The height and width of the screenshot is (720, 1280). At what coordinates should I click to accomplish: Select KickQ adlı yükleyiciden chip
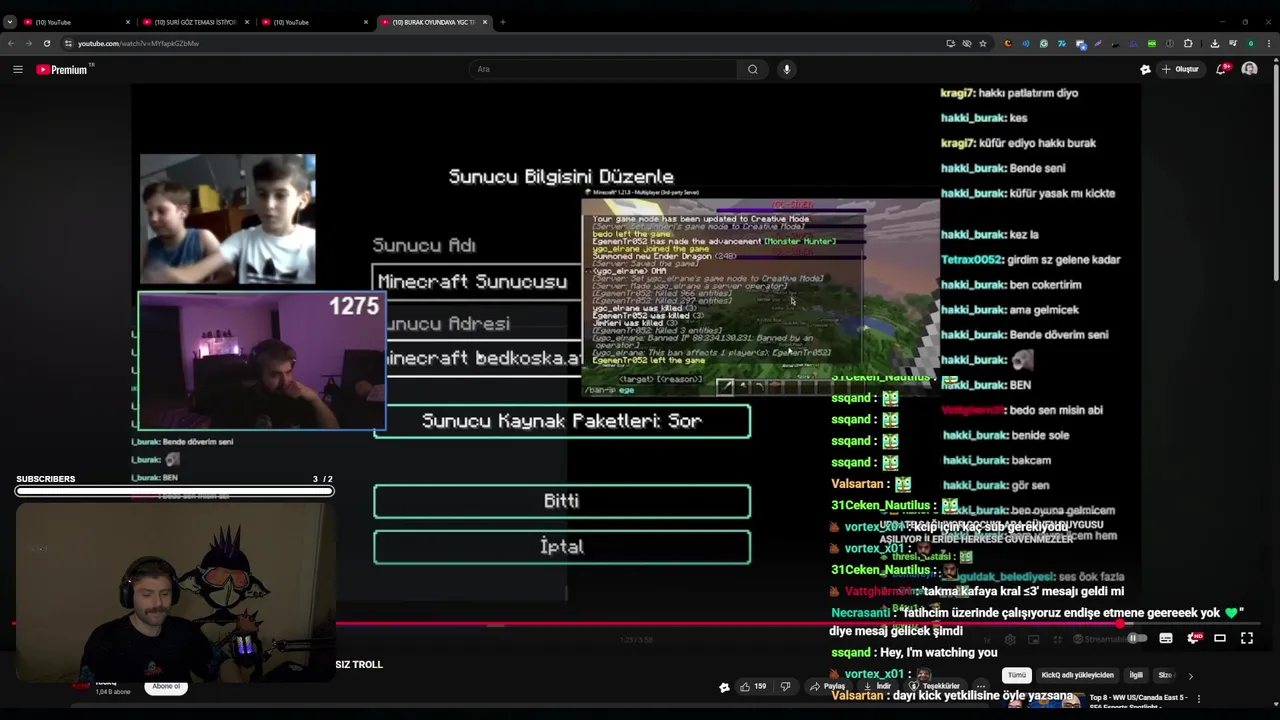(1077, 675)
